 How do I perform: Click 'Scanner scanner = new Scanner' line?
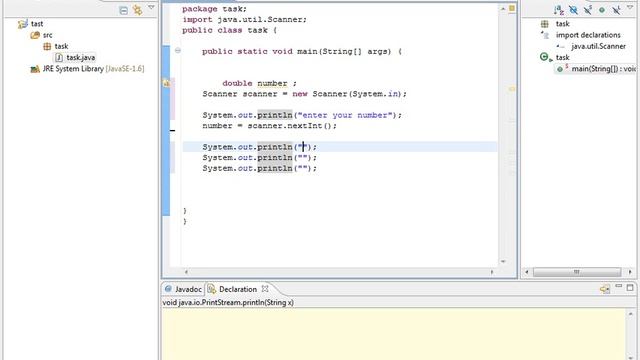[x=304, y=93]
